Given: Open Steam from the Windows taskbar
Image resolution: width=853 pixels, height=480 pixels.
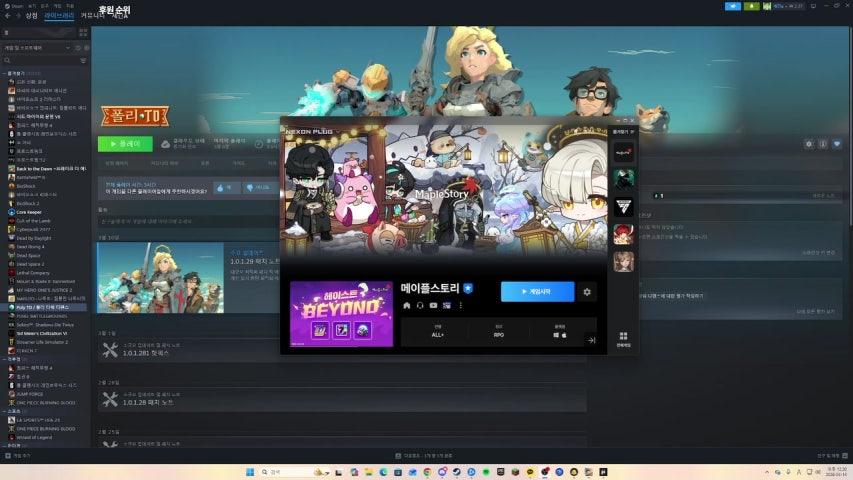Looking at the screenshot, I should tap(457, 472).
